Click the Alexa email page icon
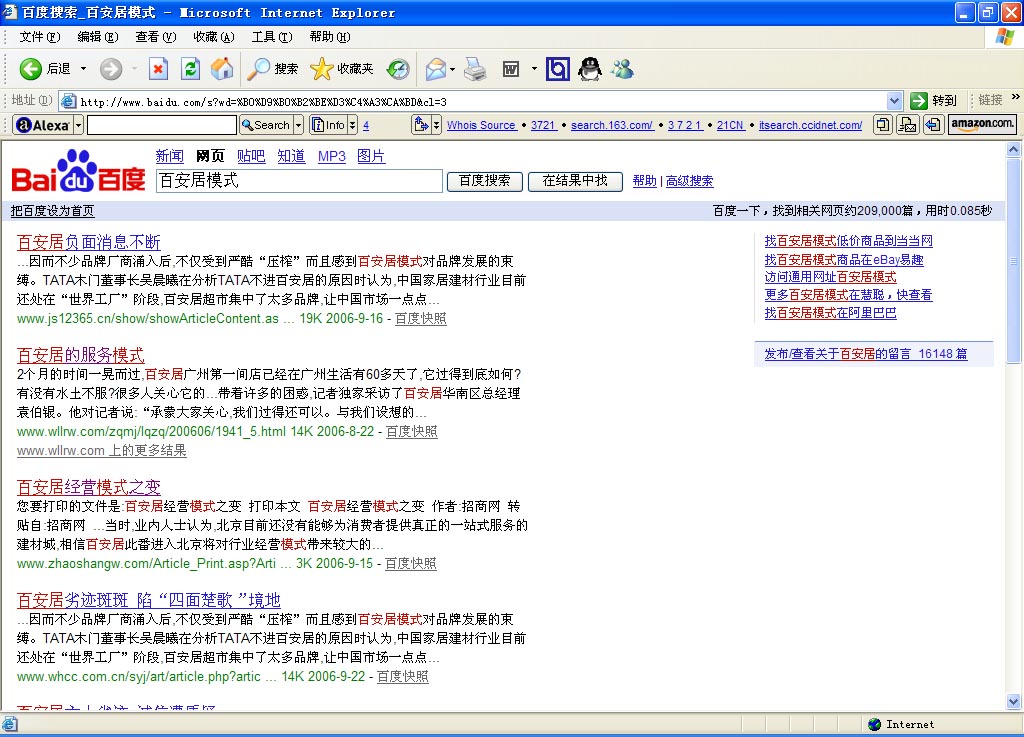Viewport: 1024px width, 737px height. (x=907, y=124)
